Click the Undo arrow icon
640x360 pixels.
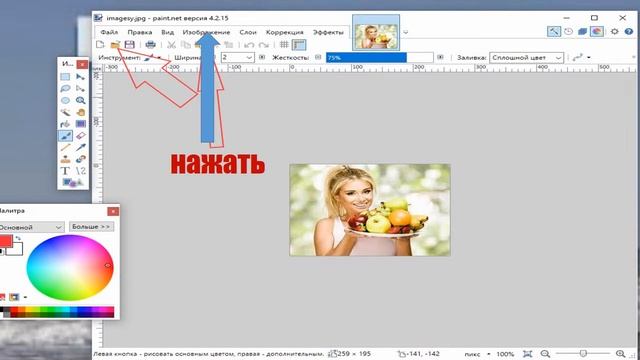tap(249, 44)
